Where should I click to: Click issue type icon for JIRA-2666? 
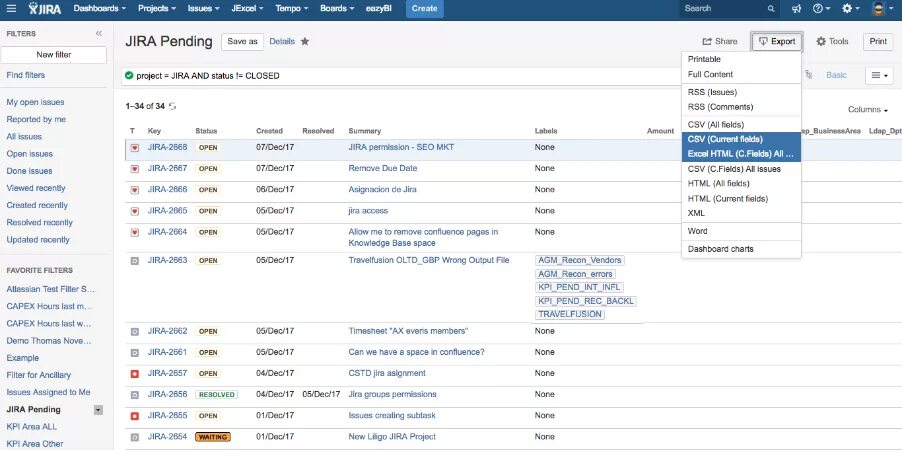pos(135,190)
